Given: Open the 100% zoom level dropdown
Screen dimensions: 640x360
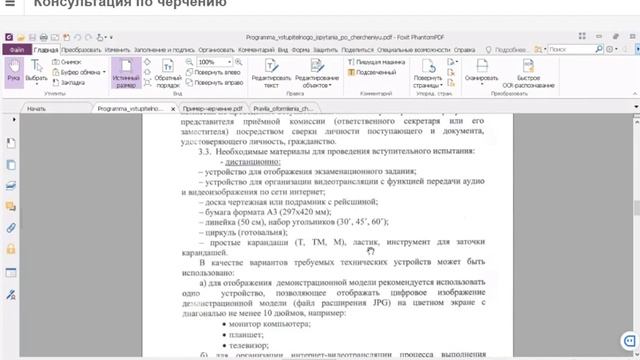Looking at the screenshot, I should 229,62.
